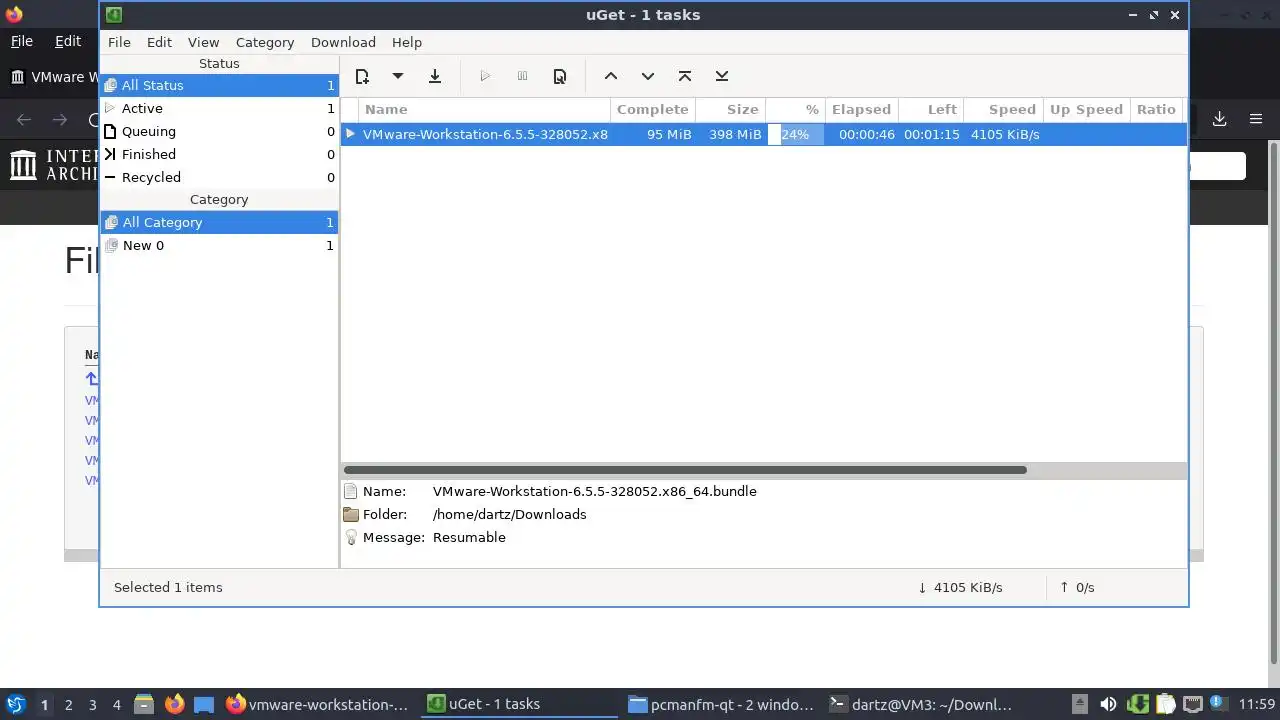Click the uGet system tray icon

tap(1137, 704)
